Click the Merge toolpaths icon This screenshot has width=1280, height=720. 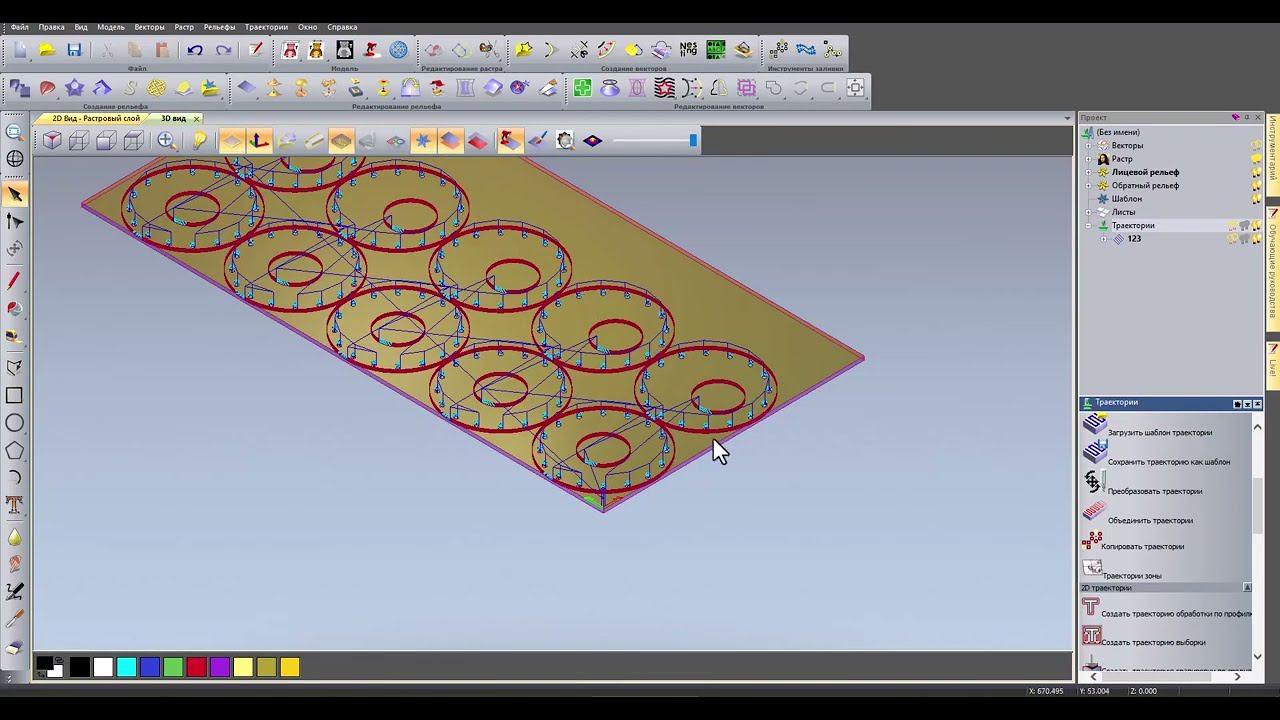tap(1093, 512)
